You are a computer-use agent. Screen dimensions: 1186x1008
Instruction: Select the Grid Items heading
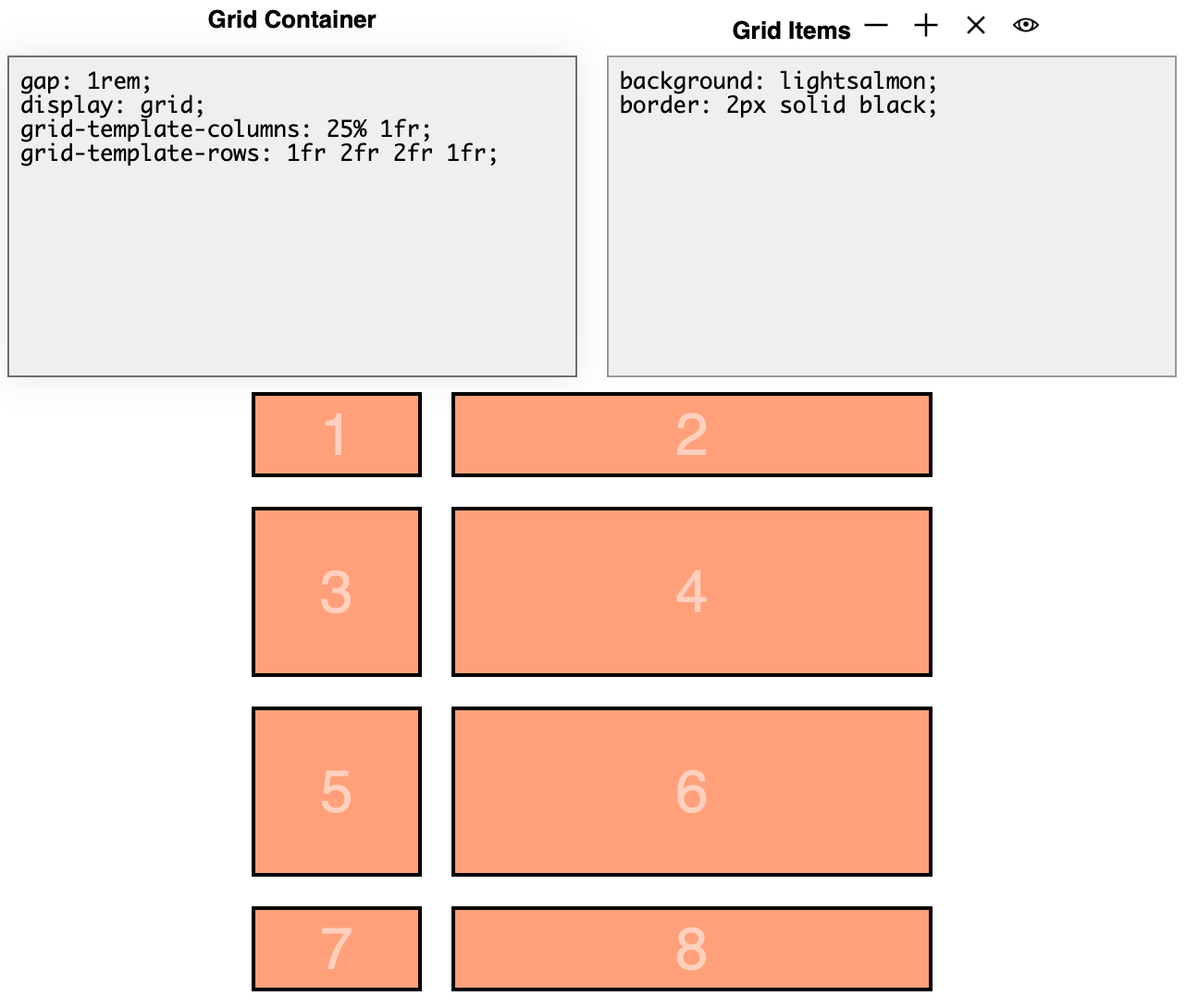[x=791, y=31]
